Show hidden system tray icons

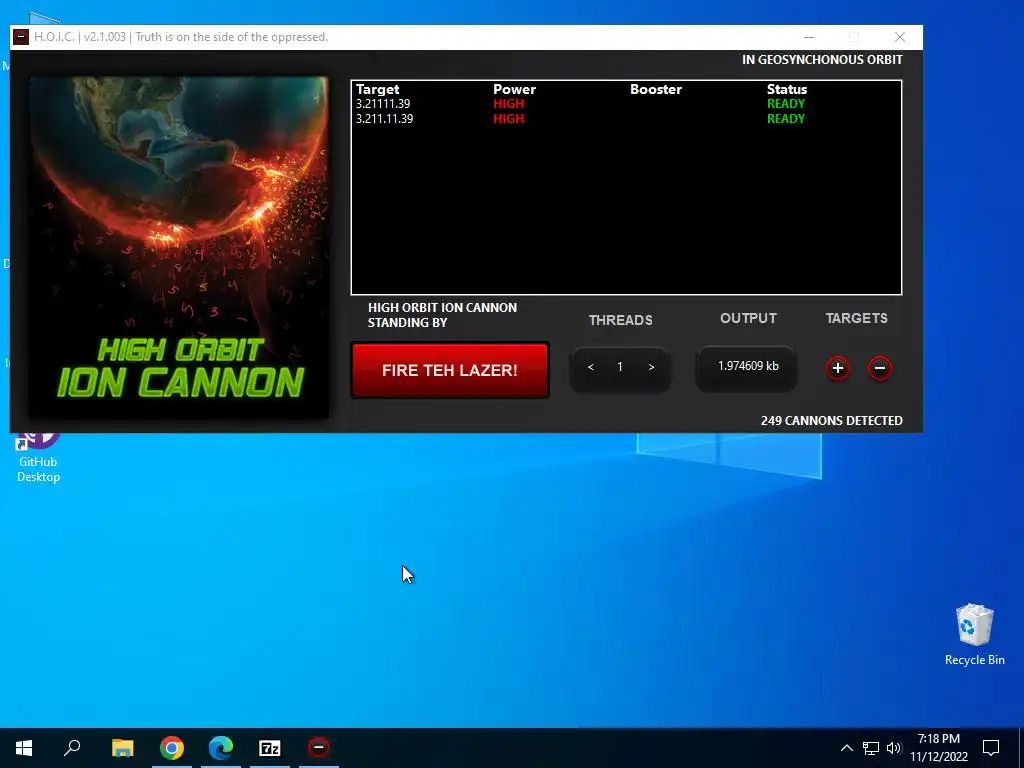(x=846, y=748)
